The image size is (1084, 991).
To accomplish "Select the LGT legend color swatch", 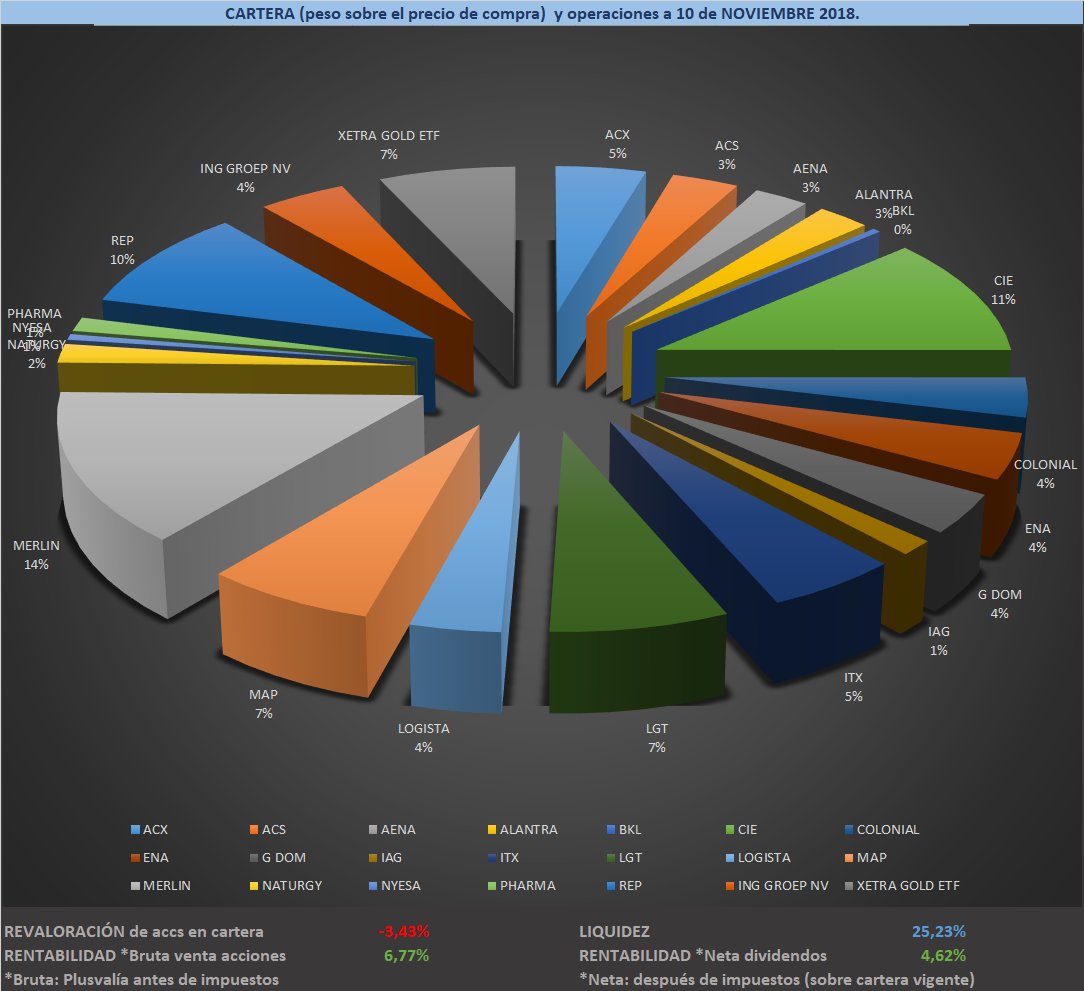I will (611, 858).
